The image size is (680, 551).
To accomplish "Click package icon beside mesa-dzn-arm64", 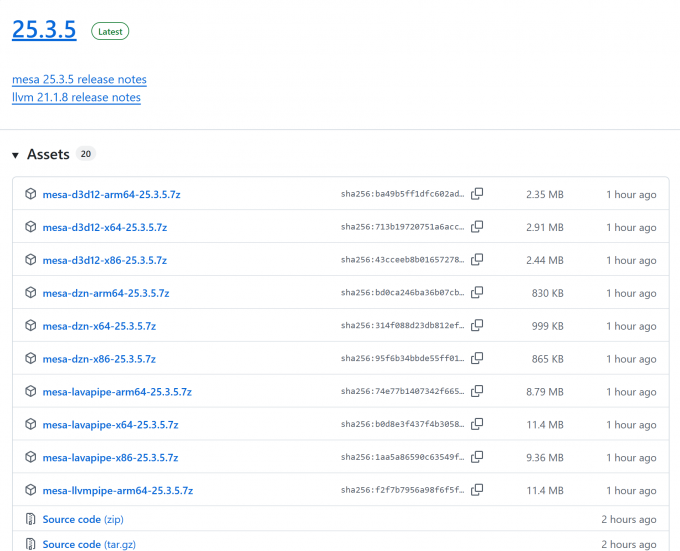I will click(30, 293).
